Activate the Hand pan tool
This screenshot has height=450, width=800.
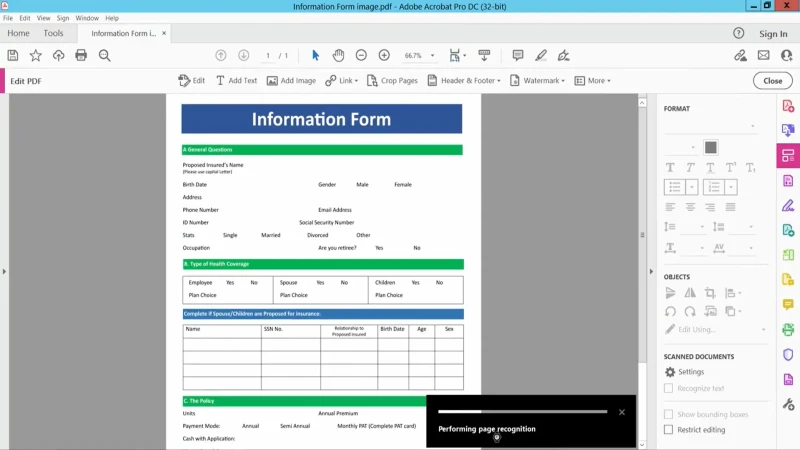[338, 55]
